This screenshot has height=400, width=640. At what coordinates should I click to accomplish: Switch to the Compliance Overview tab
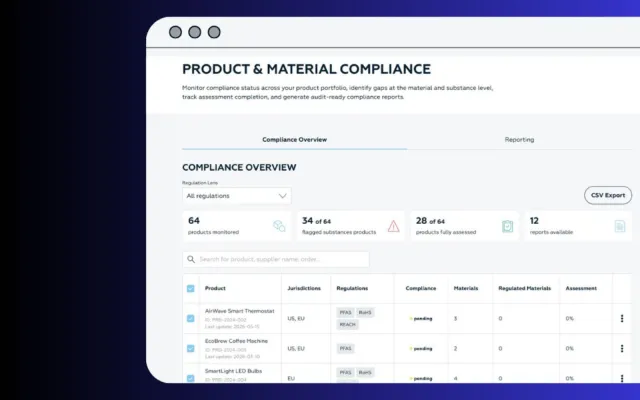294,140
